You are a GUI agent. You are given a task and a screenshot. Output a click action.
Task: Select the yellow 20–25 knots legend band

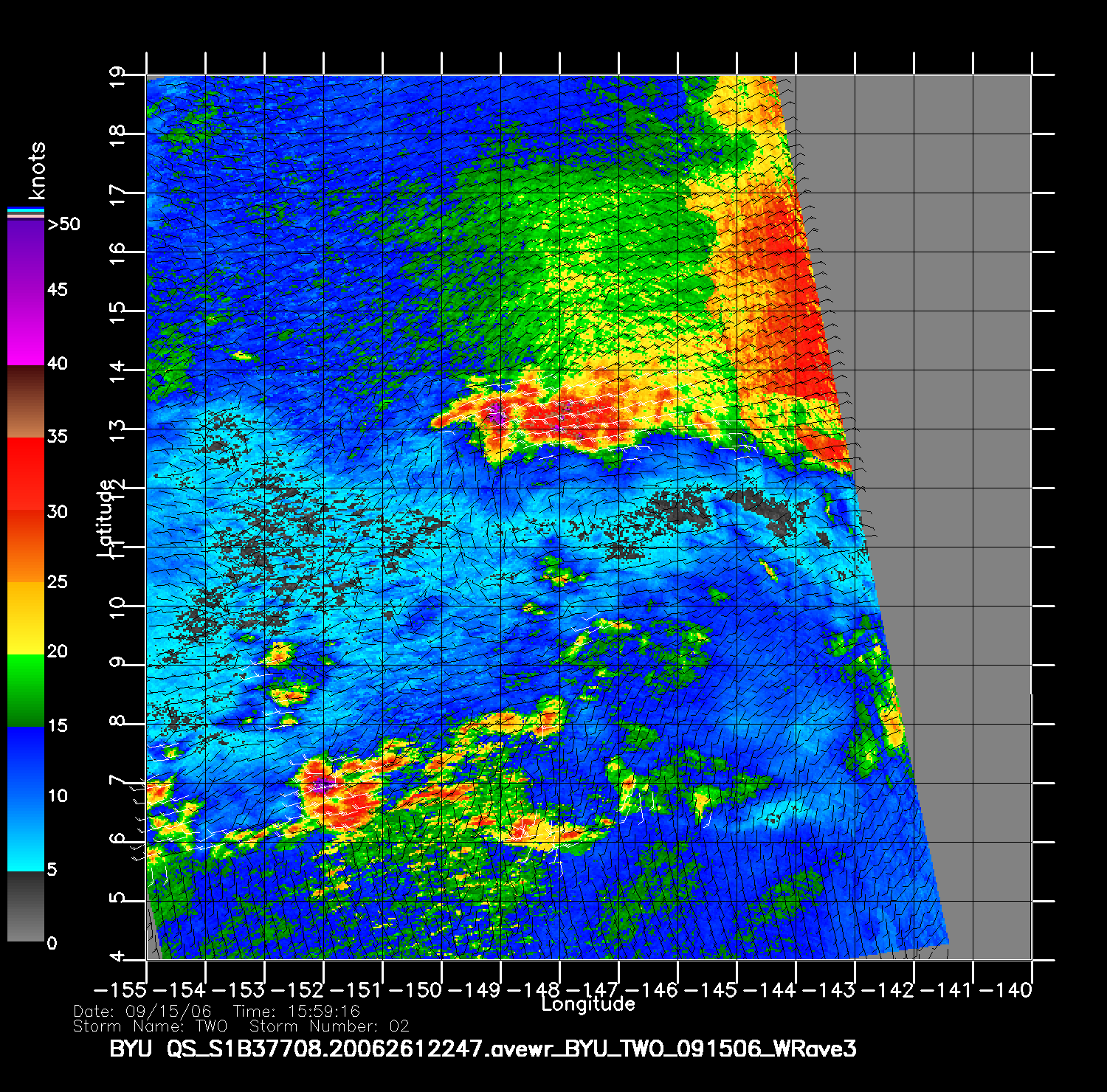click(x=26, y=618)
